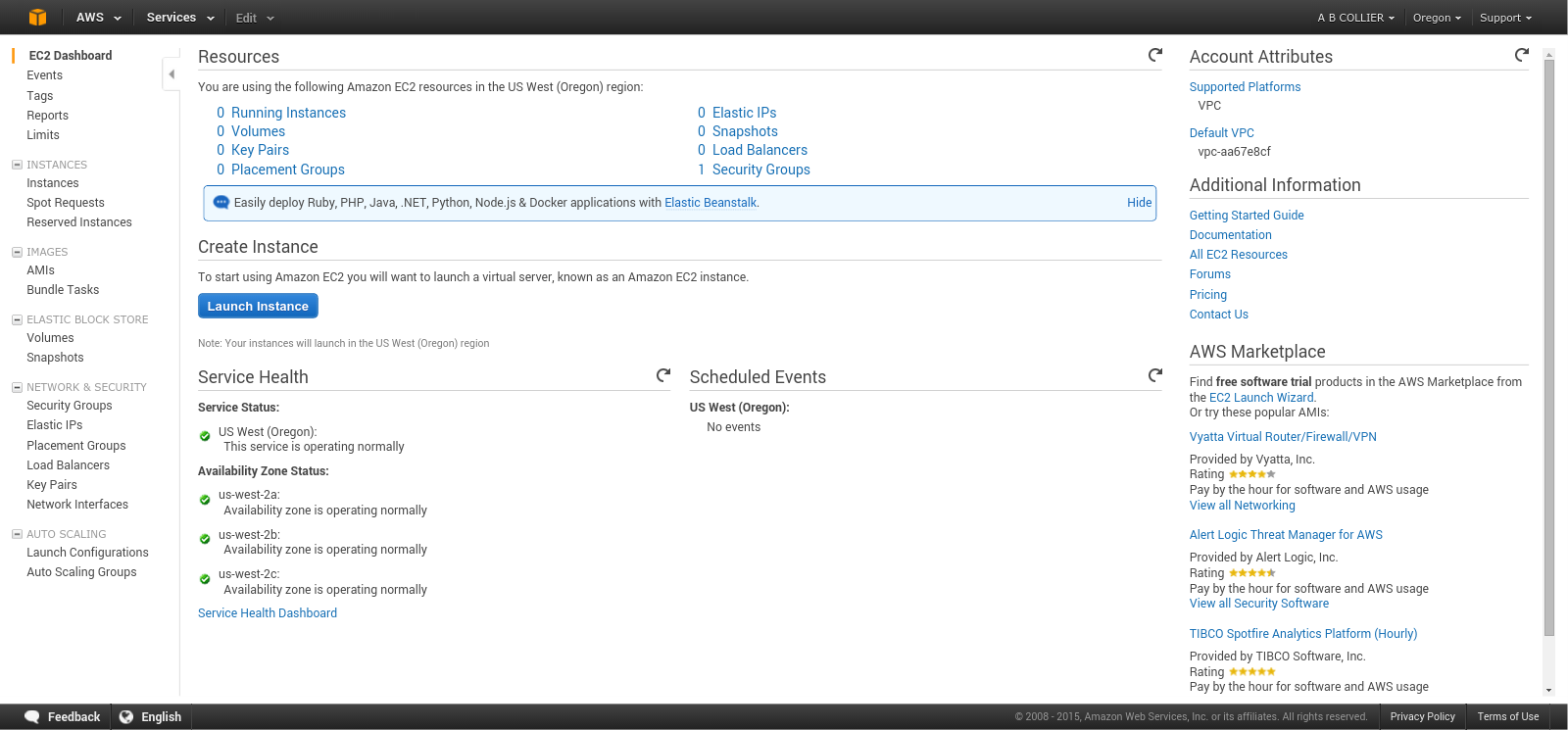
Task: Click the right panel vertical scrollbar
Action: (1549, 343)
